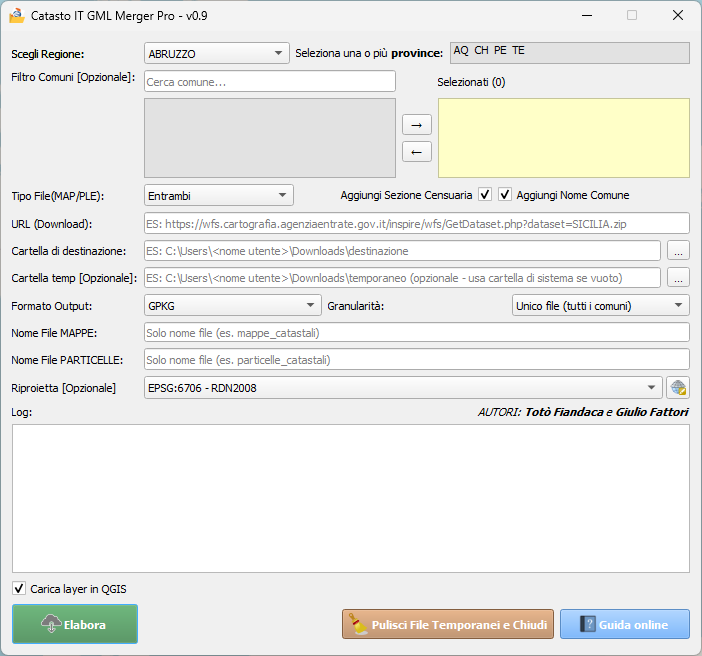Toggle Aggiungi Nome Comune checkbox
This screenshot has width=702, height=656.
505,195
